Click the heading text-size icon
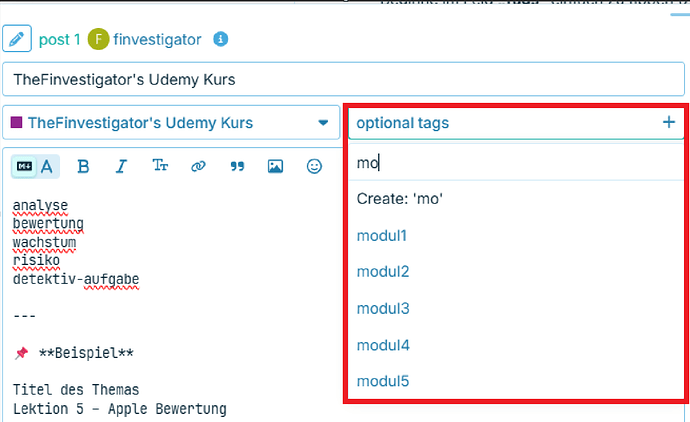The image size is (690, 422). coord(160,165)
